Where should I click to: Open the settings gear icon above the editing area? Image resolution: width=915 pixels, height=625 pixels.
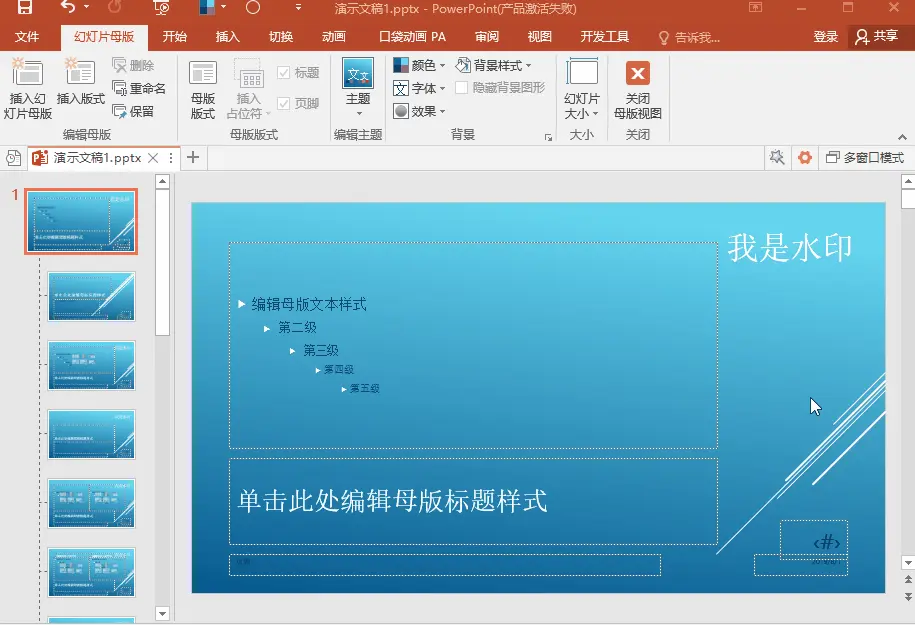click(805, 157)
